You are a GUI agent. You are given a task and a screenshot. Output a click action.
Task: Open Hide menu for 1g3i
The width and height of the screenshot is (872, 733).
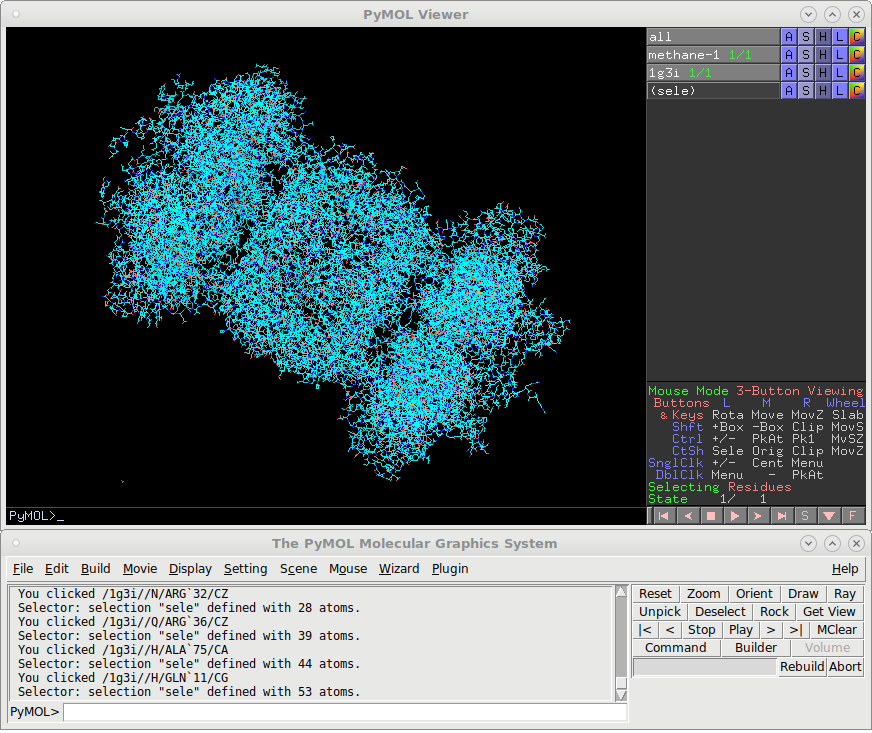[823, 72]
